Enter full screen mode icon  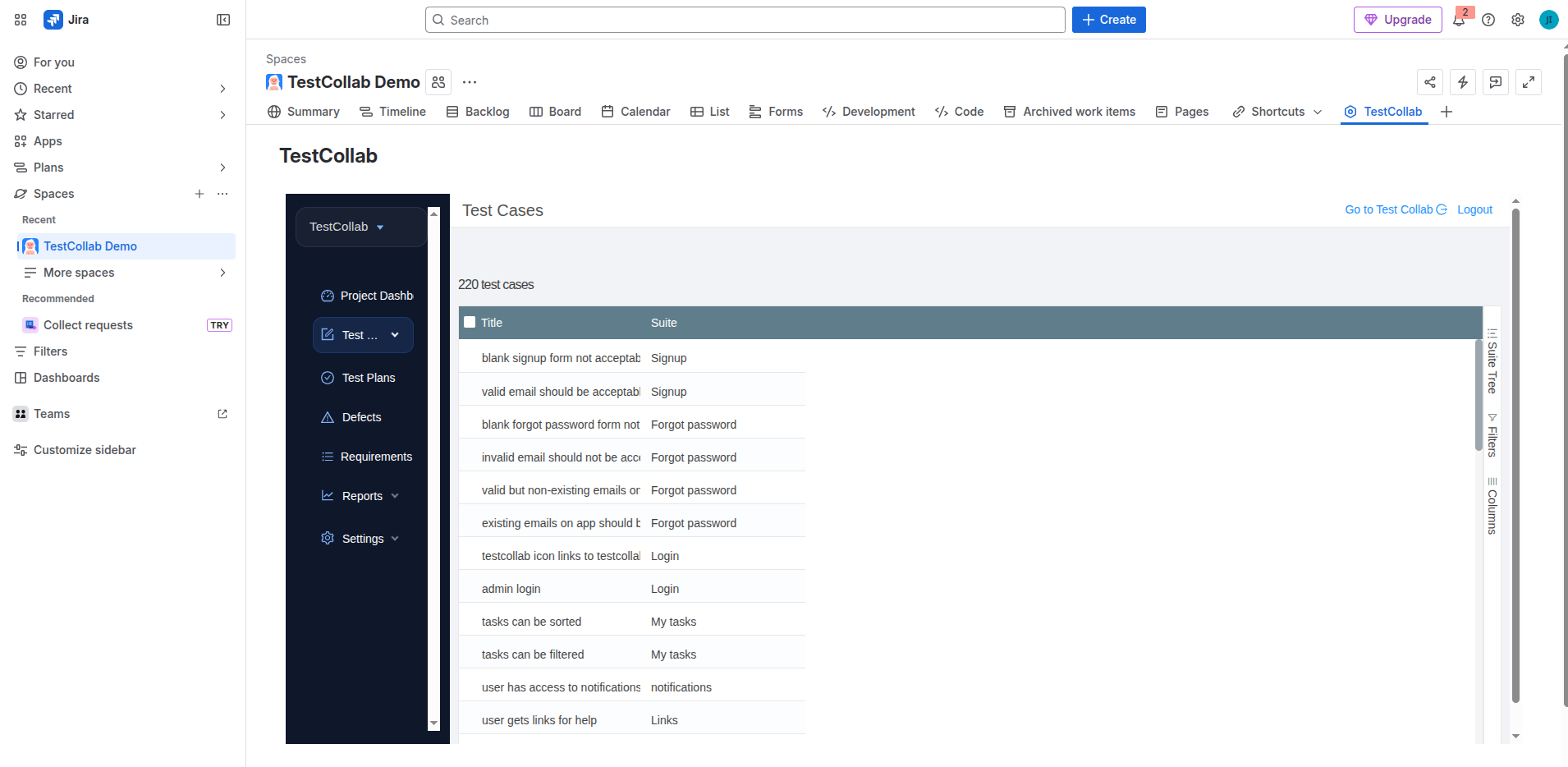[x=1529, y=82]
